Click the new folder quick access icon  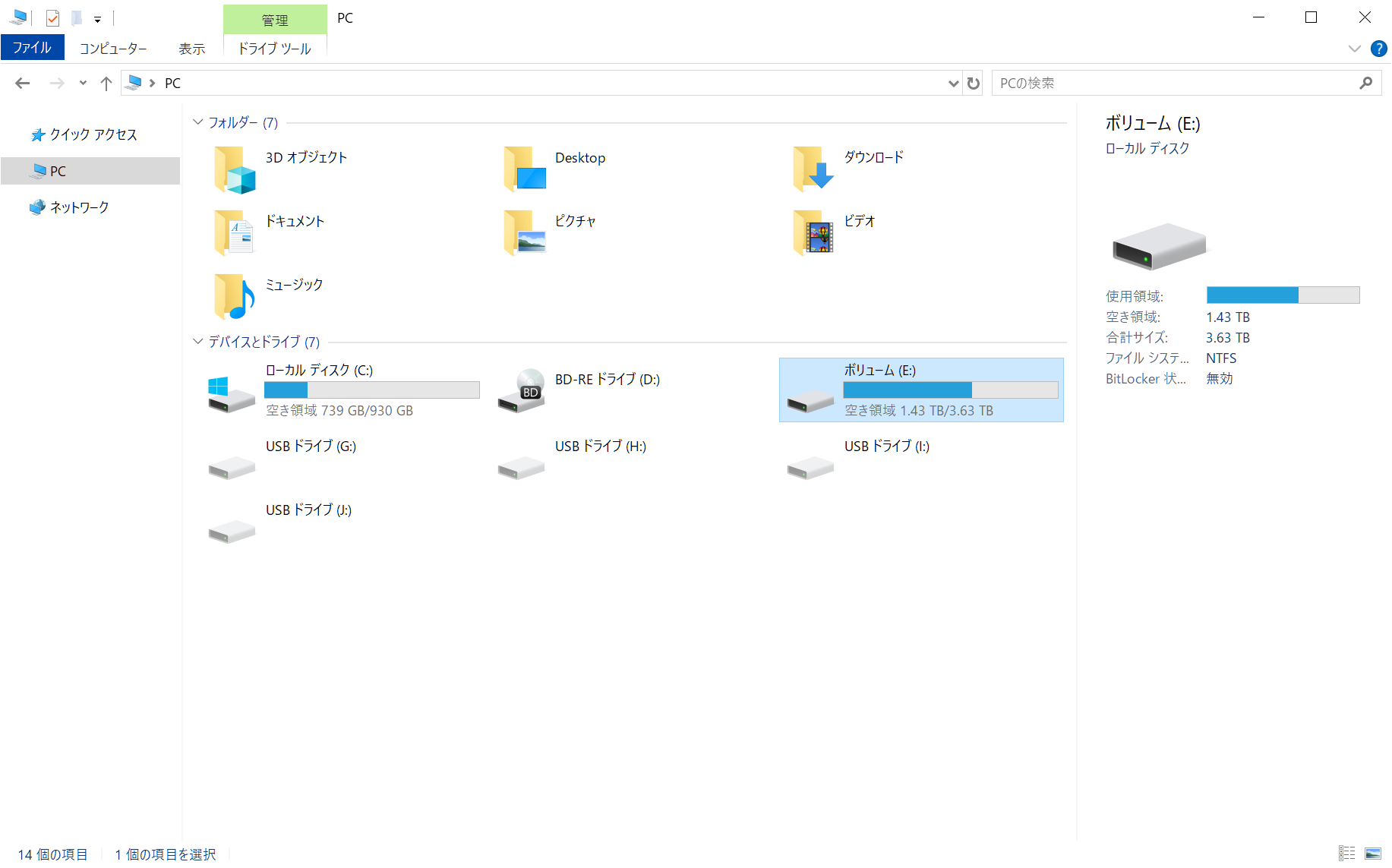77,17
